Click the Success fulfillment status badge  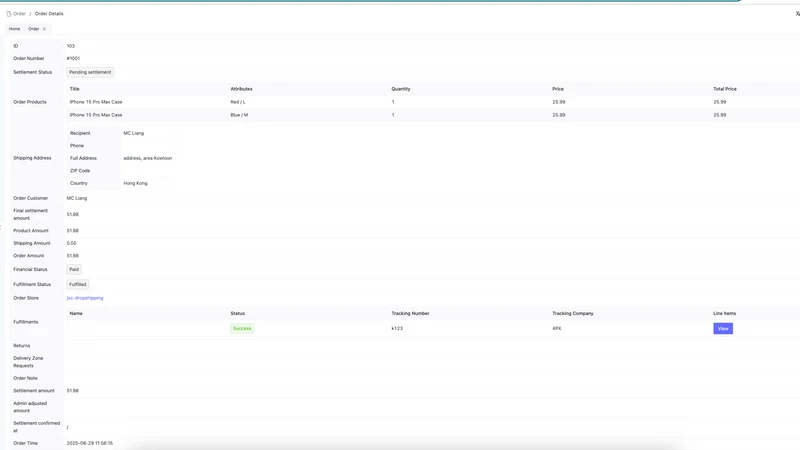pos(242,329)
